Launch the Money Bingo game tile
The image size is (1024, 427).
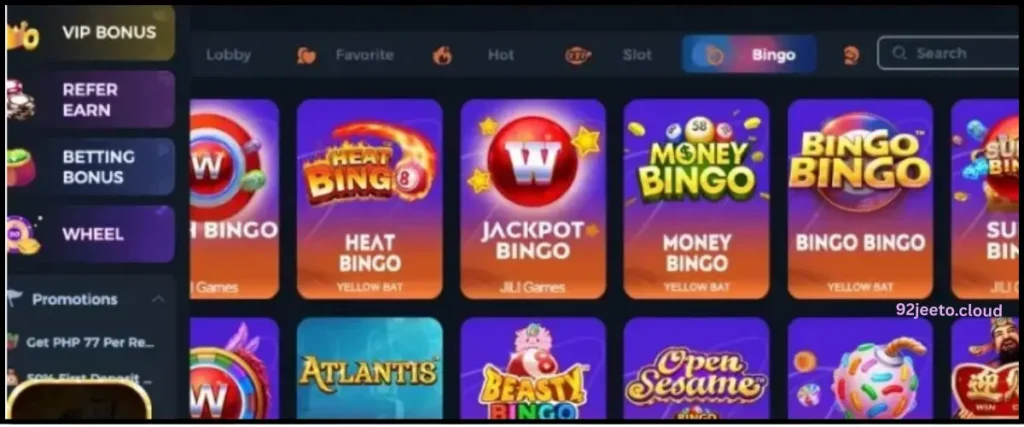696,199
